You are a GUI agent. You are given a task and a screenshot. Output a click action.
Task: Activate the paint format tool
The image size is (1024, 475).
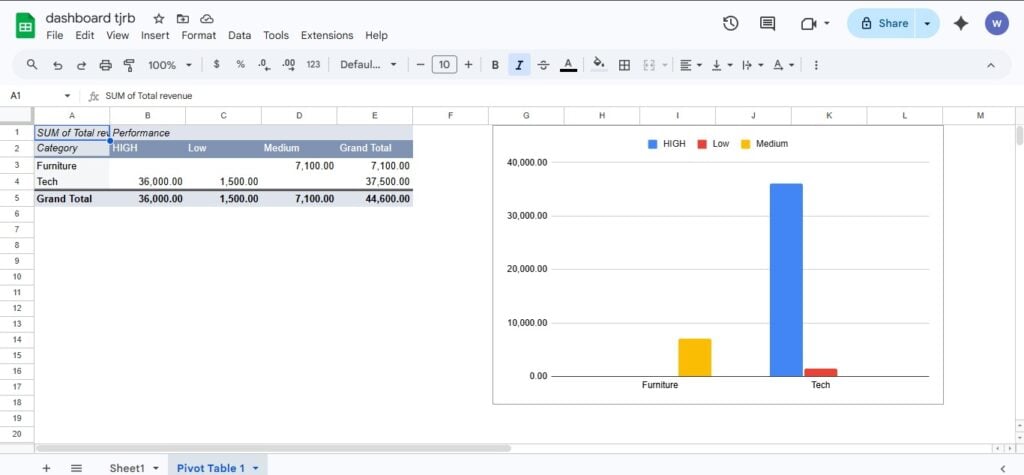tap(129, 65)
